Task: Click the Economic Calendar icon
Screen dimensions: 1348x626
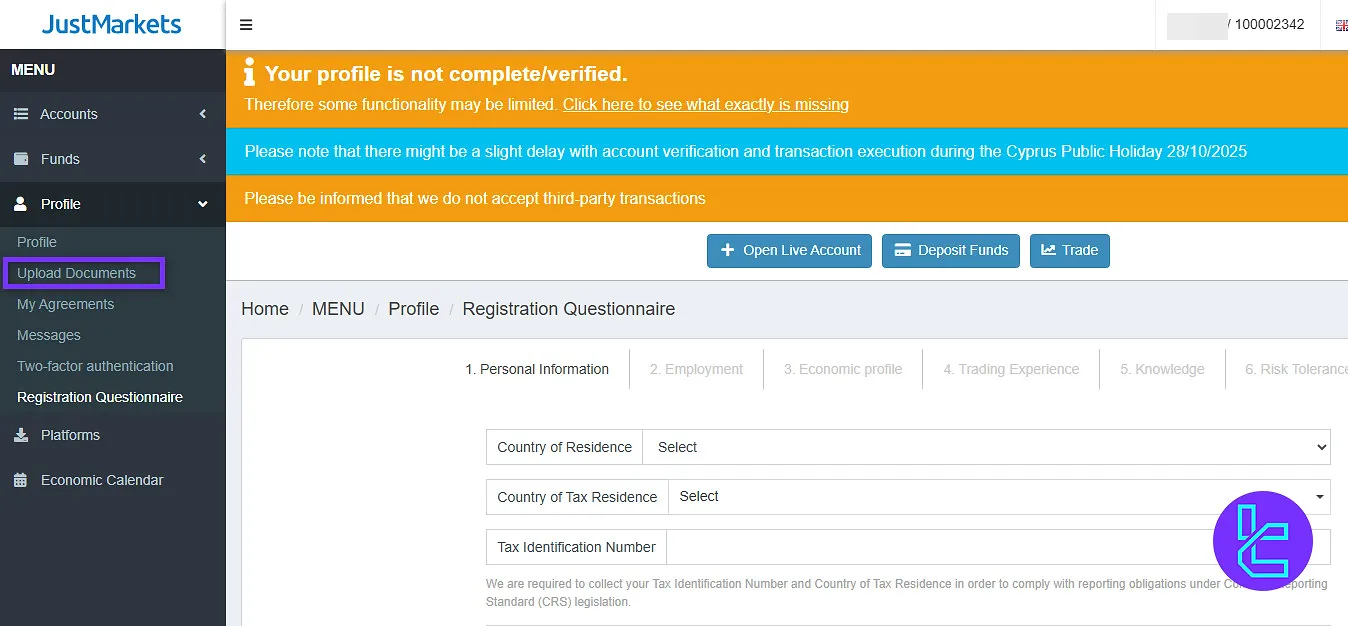Action: click(x=20, y=480)
